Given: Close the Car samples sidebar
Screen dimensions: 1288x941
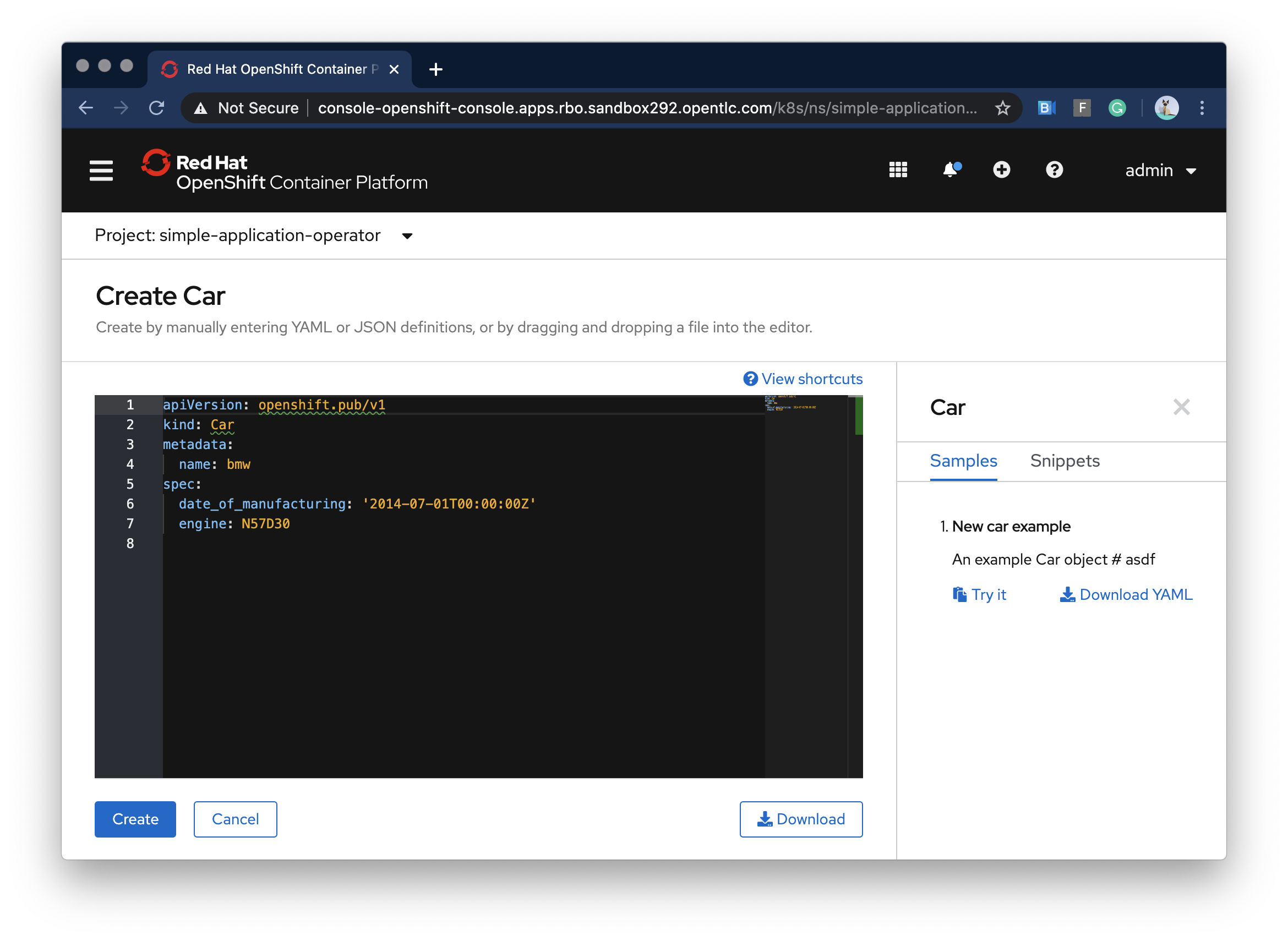Looking at the screenshot, I should [x=1181, y=407].
